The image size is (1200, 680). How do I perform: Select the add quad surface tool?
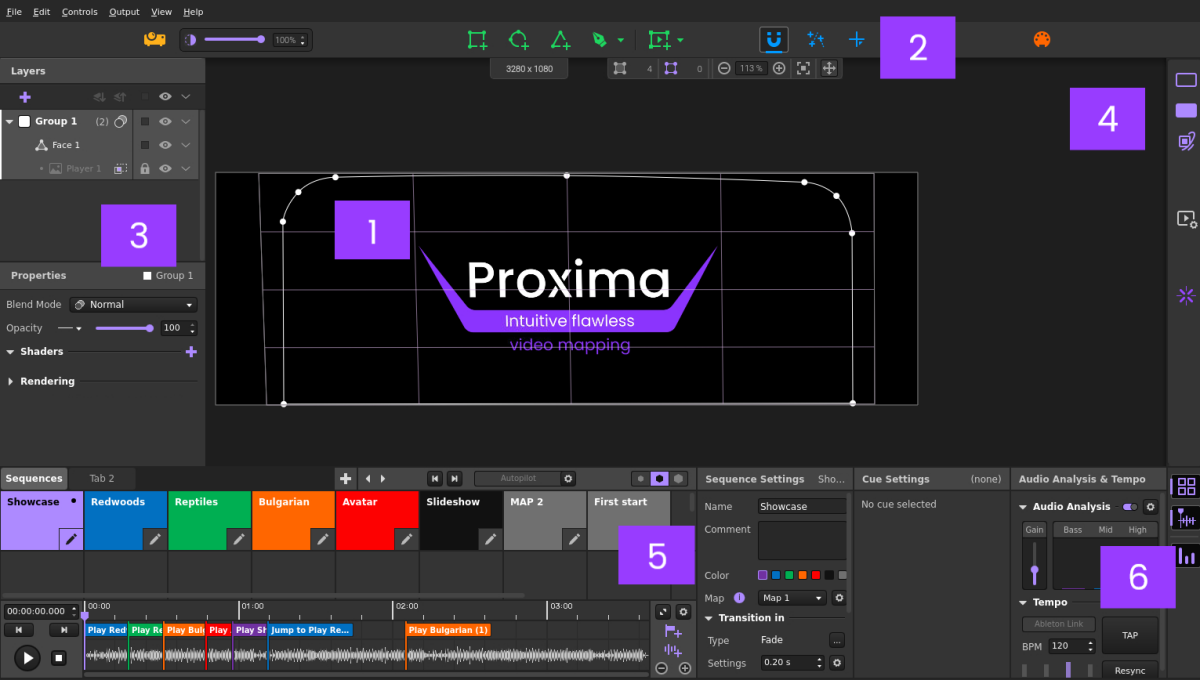pos(477,39)
